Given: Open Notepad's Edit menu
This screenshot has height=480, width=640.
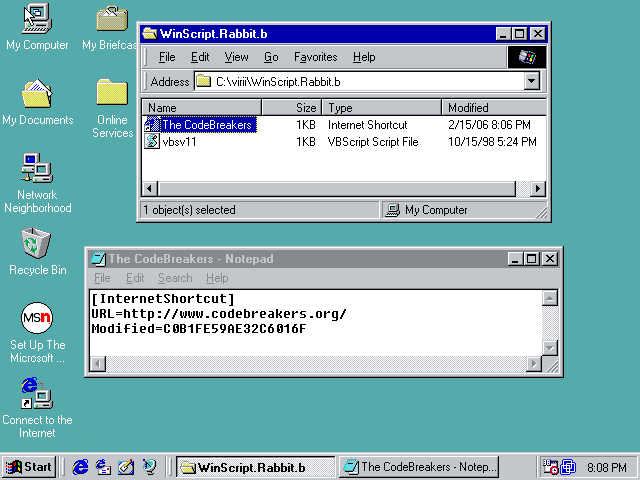Looking at the screenshot, I should coord(135,278).
